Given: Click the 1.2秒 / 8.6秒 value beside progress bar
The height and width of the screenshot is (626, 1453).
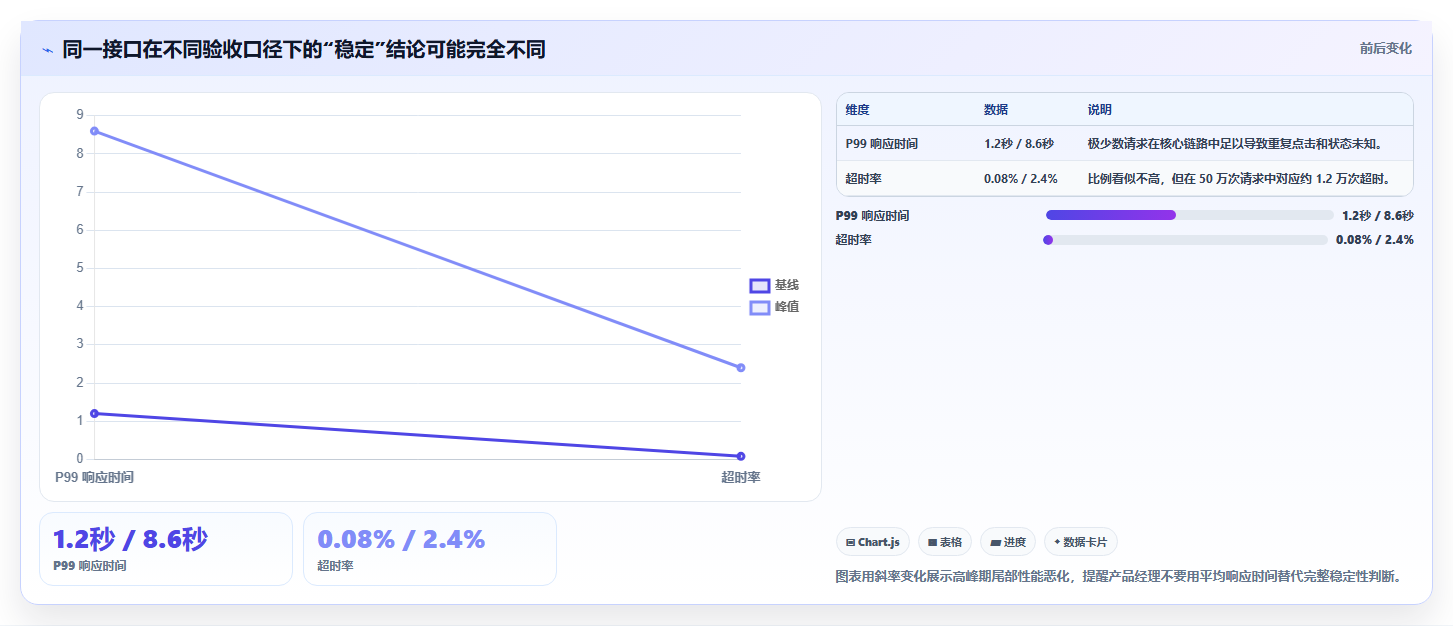Looking at the screenshot, I should click(x=1378, y=215).
